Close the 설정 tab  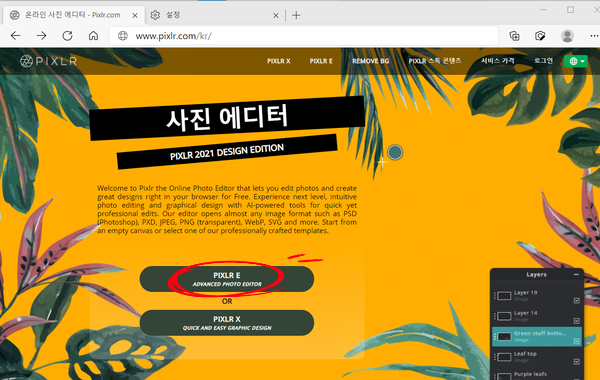click(276, 15)
